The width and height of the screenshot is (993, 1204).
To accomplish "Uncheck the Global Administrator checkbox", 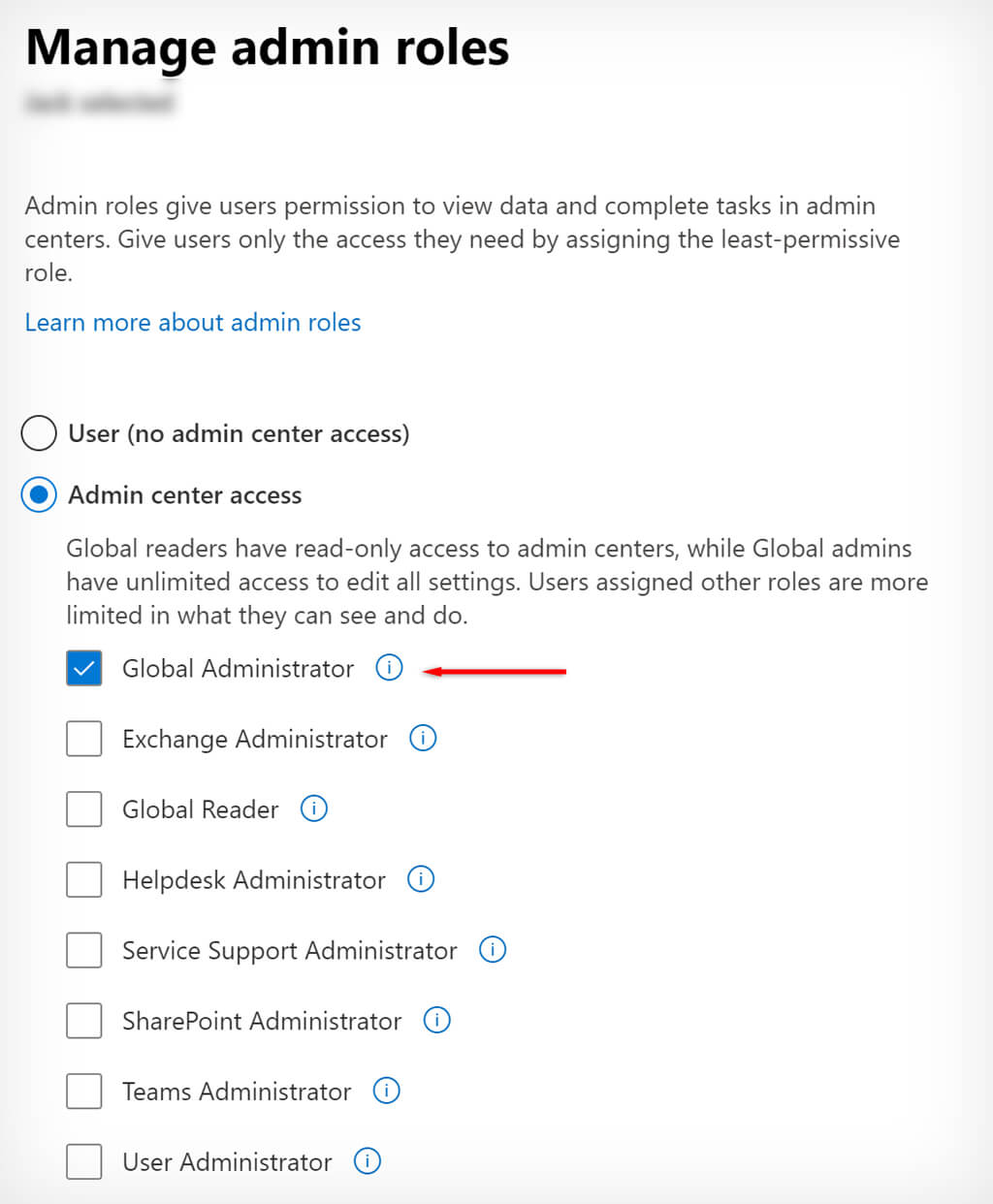I will point(84,668).
